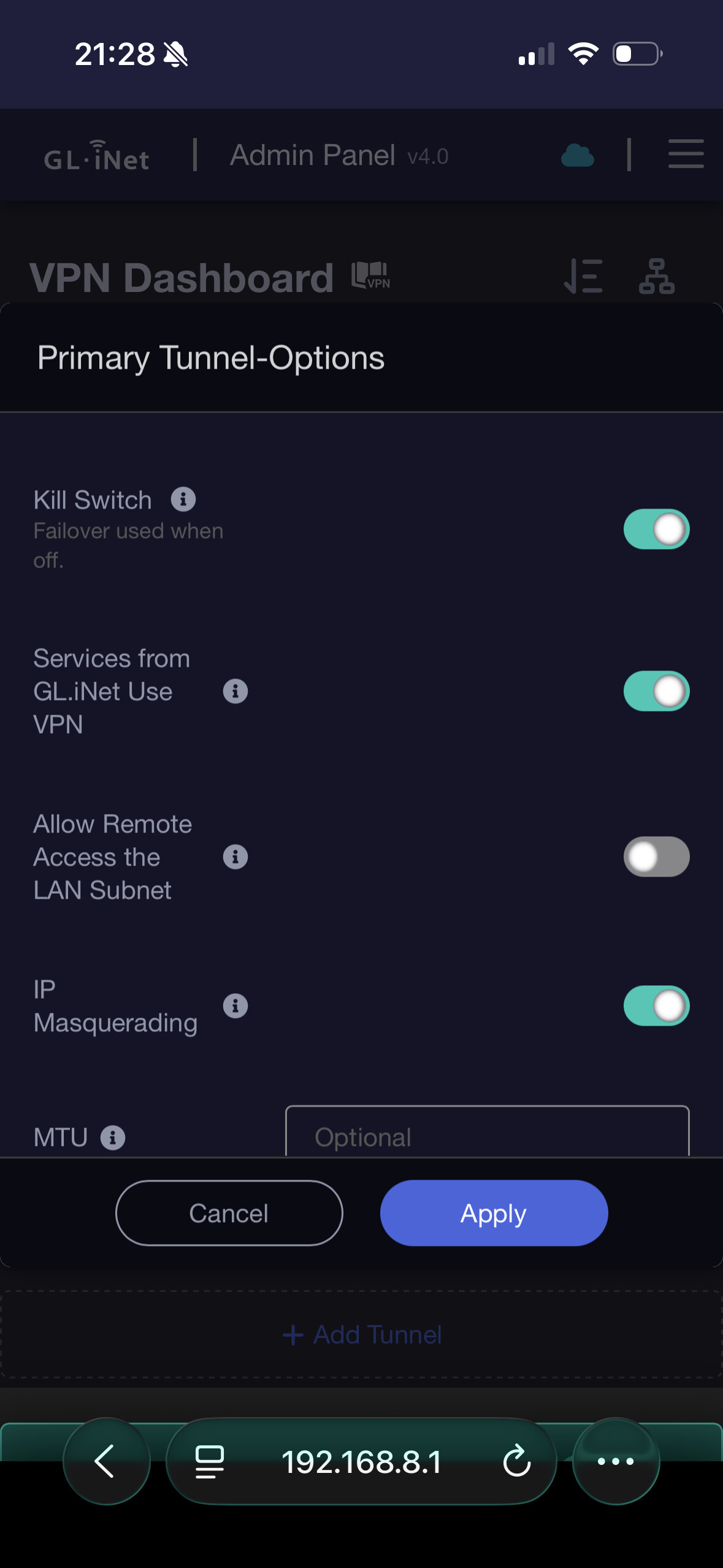723x1568 pixels.
Task: Open the browser page tools icon
Action: 209,1461
